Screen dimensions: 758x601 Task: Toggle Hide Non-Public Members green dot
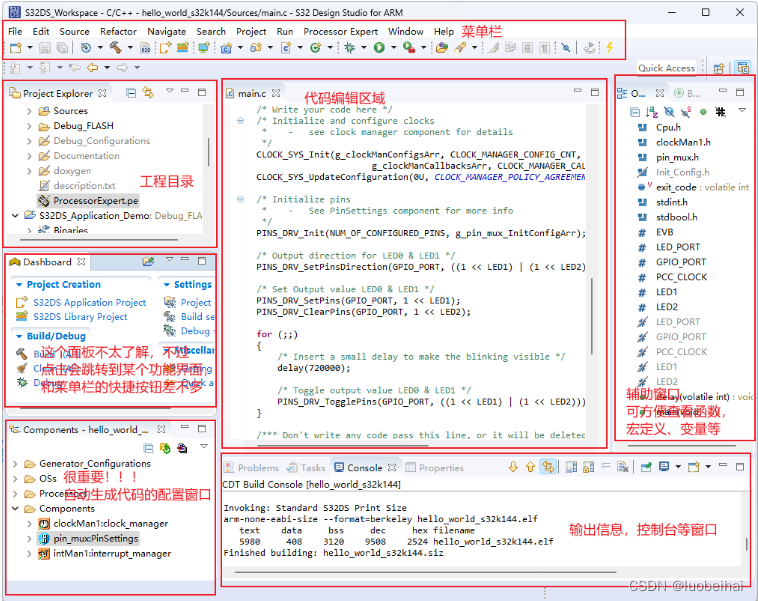click(703, 112)
